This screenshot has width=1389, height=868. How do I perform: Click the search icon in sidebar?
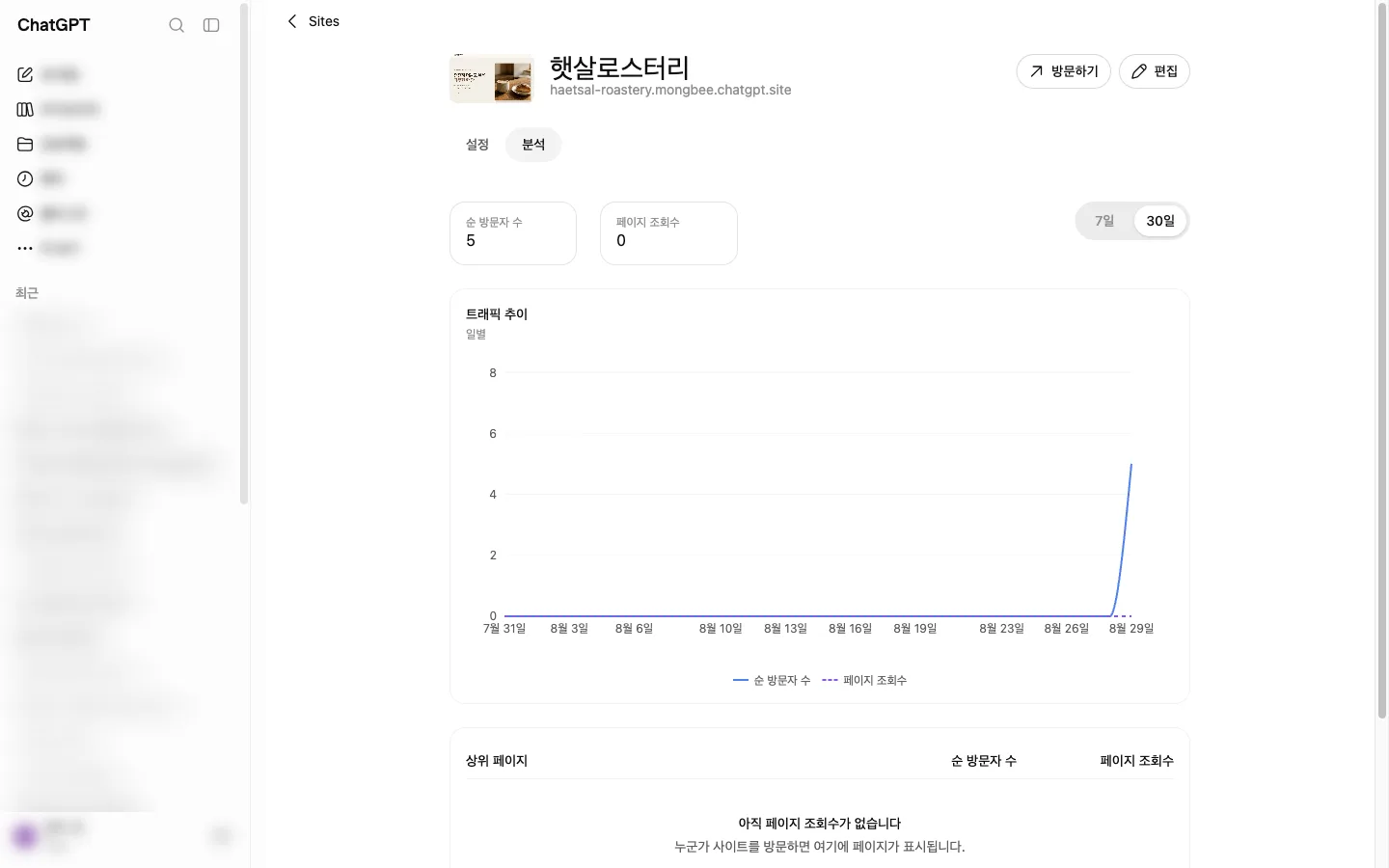(177, 25)
